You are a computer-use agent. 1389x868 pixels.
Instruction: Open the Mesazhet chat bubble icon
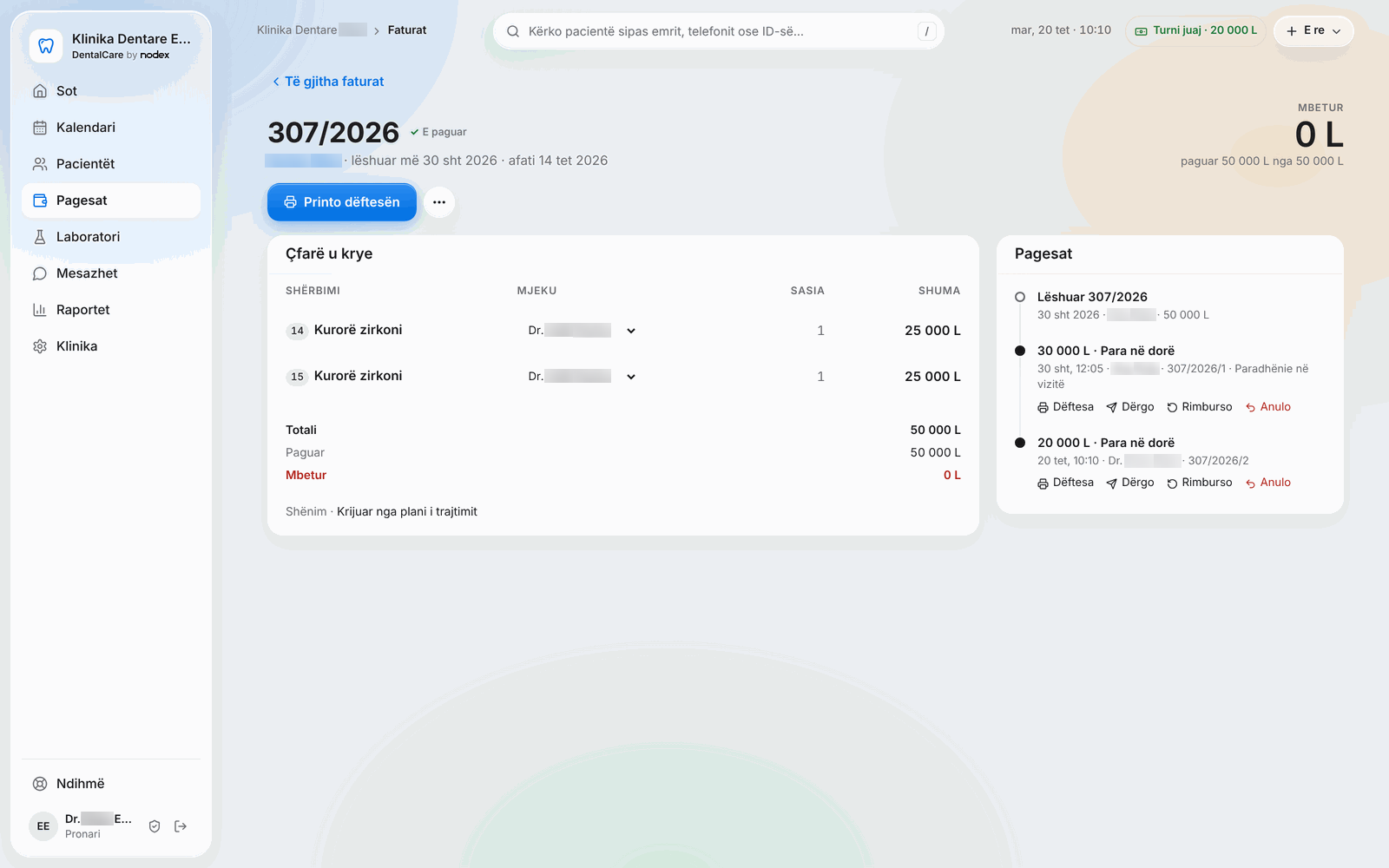40,273
